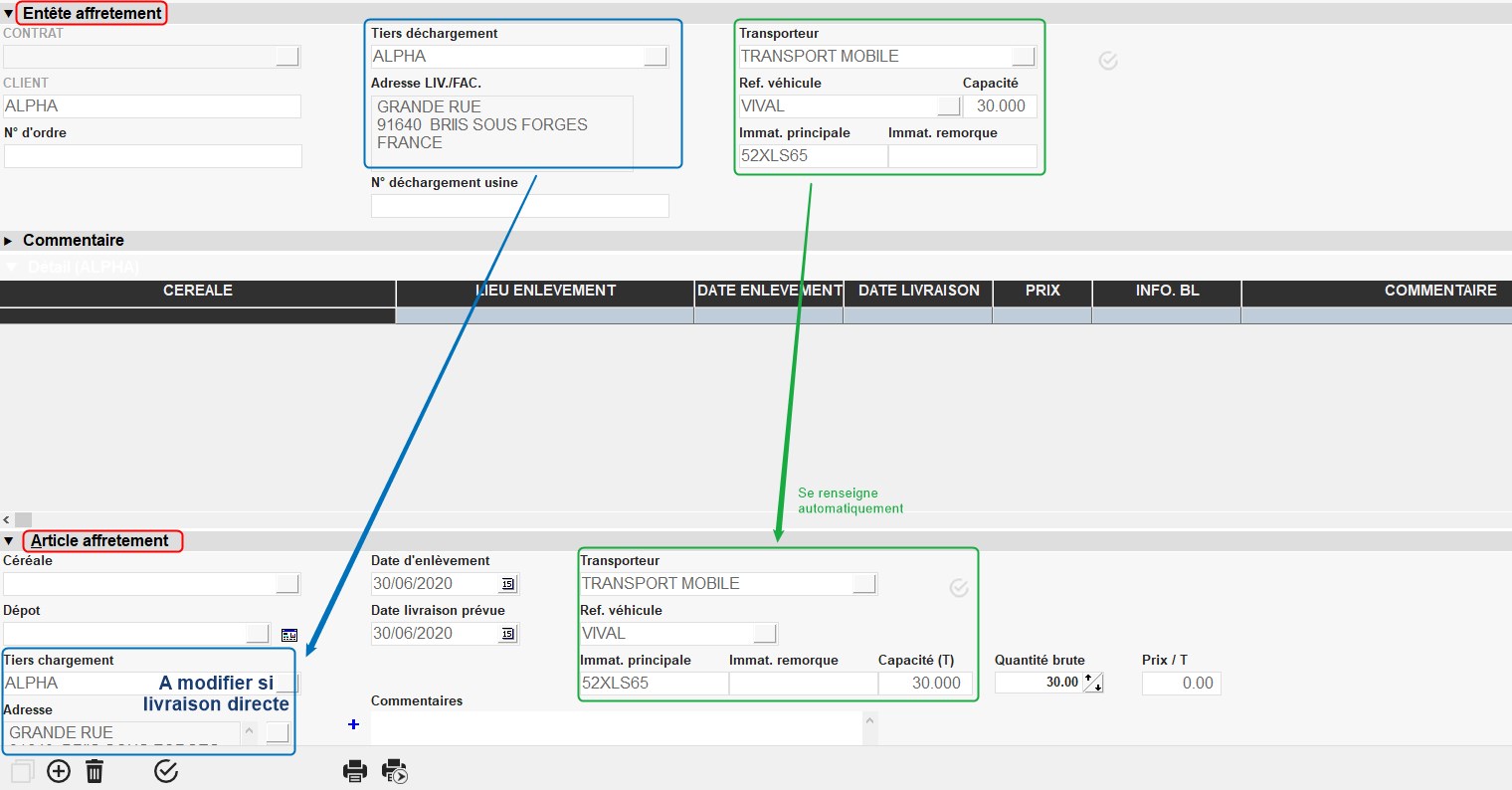Expand the Commentaire section
The width and height of the screenshot is (1512, 790).
coord(9,241)
